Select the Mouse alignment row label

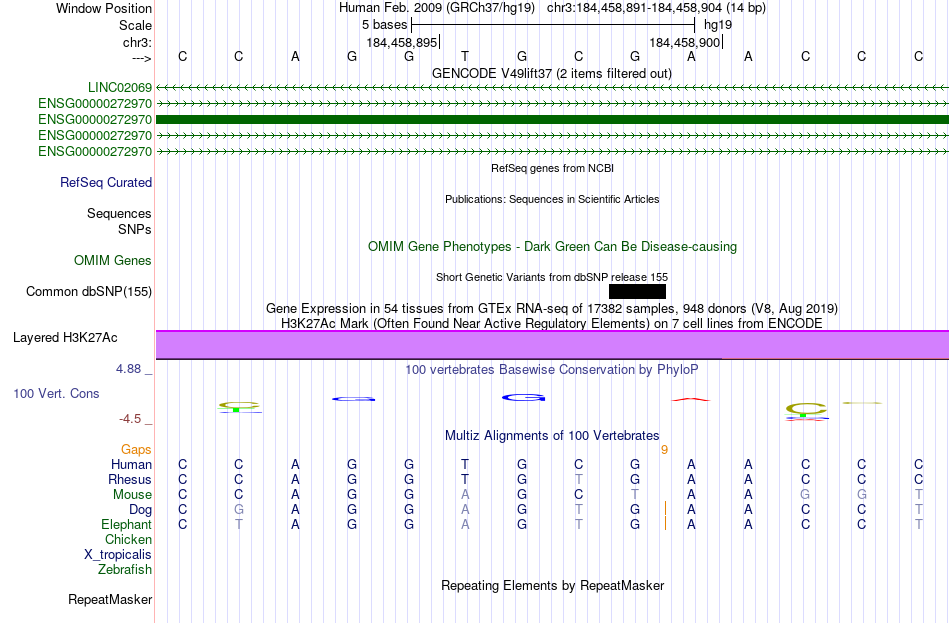click(x=132, y=495)
